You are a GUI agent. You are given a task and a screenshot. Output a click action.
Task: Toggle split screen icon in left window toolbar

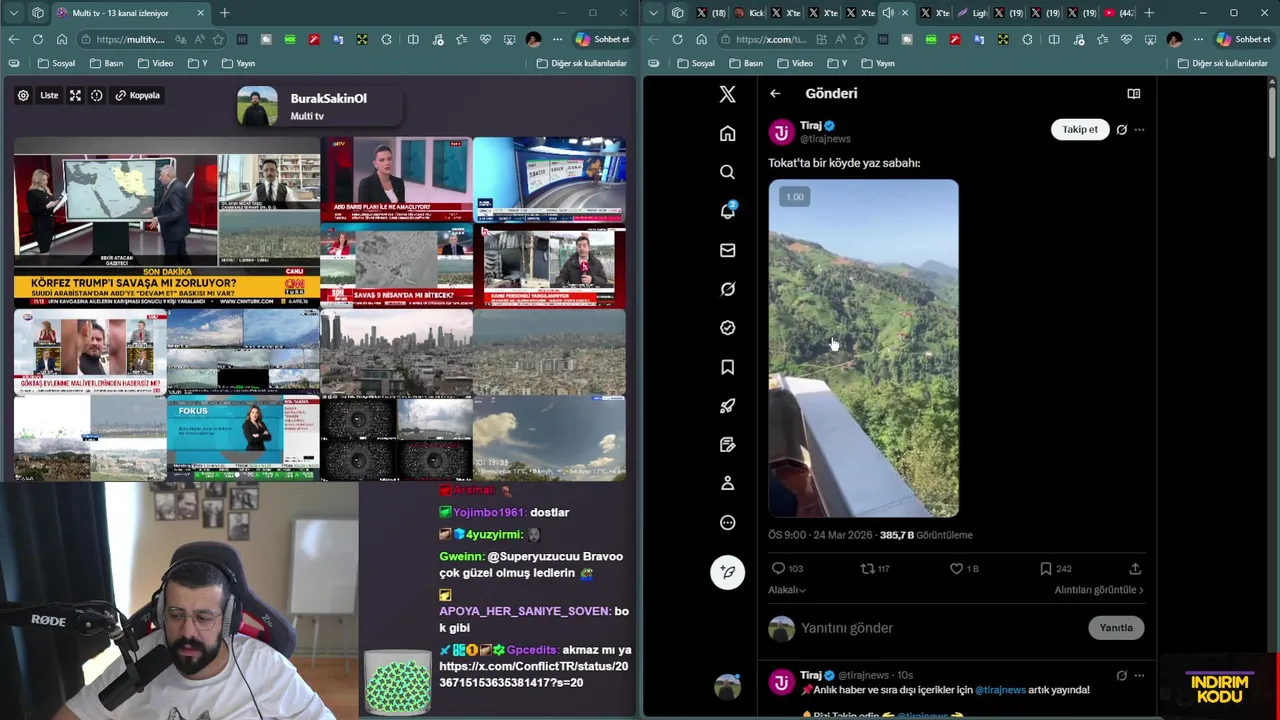[x=413, y=39]
